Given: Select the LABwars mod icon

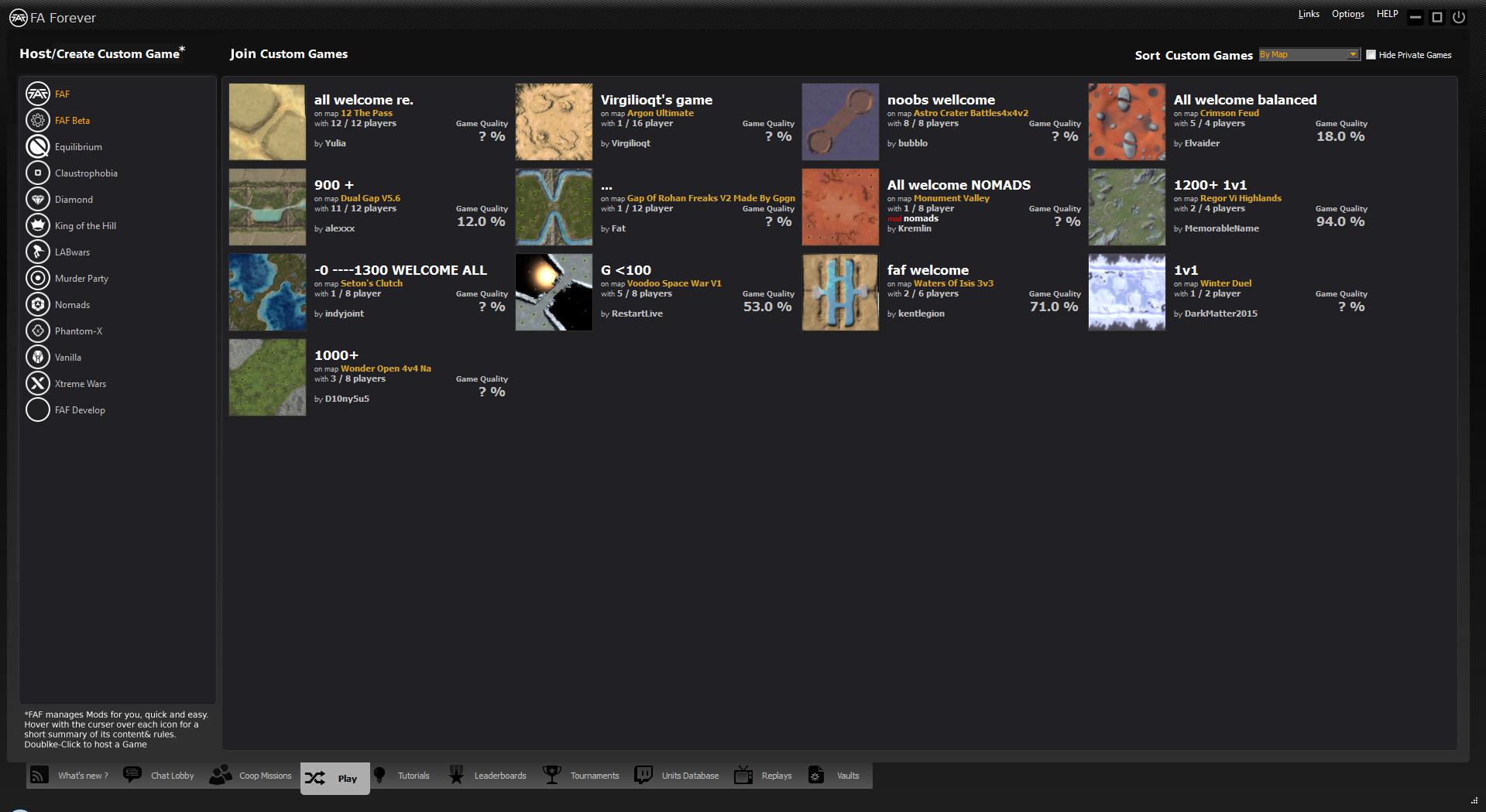Looking at the screenshot, I should pos(38,252).
